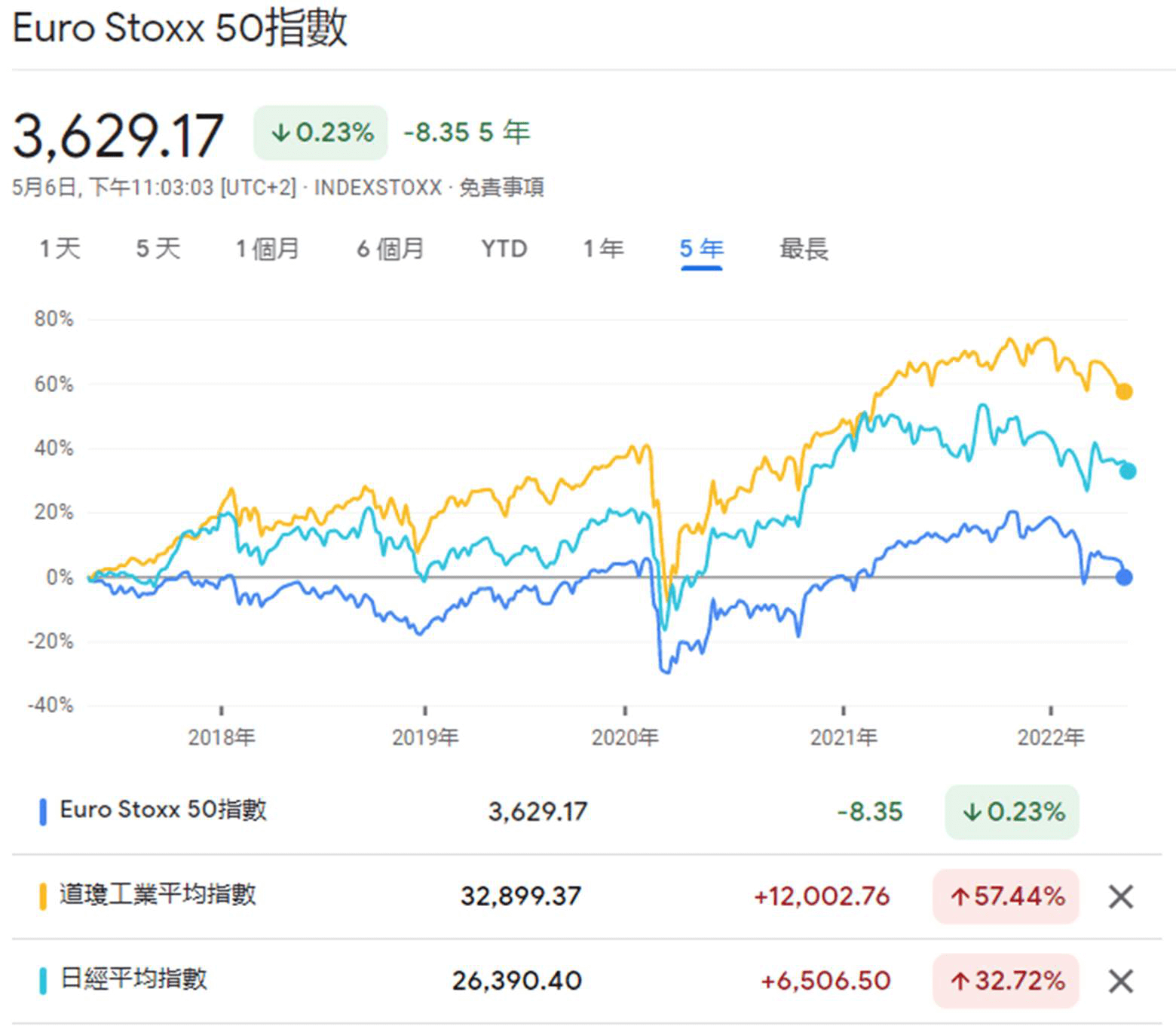The width and height of the screenshot is (1176, 1026).
Task: Open the 最長 maximum time range
Action: (x=803, y=249)
